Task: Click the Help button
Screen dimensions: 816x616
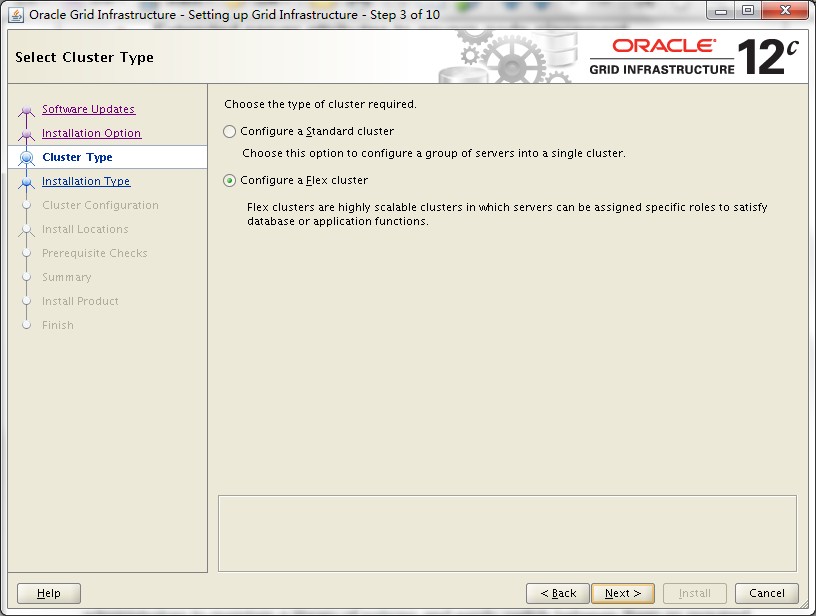Action: (x=49, y=593)
